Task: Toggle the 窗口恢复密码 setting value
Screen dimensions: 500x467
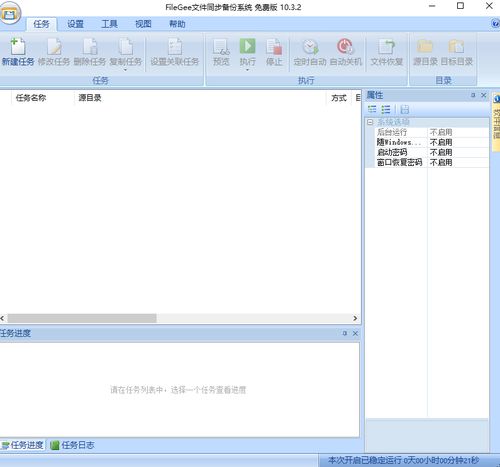Action: (x=458, y=162)
